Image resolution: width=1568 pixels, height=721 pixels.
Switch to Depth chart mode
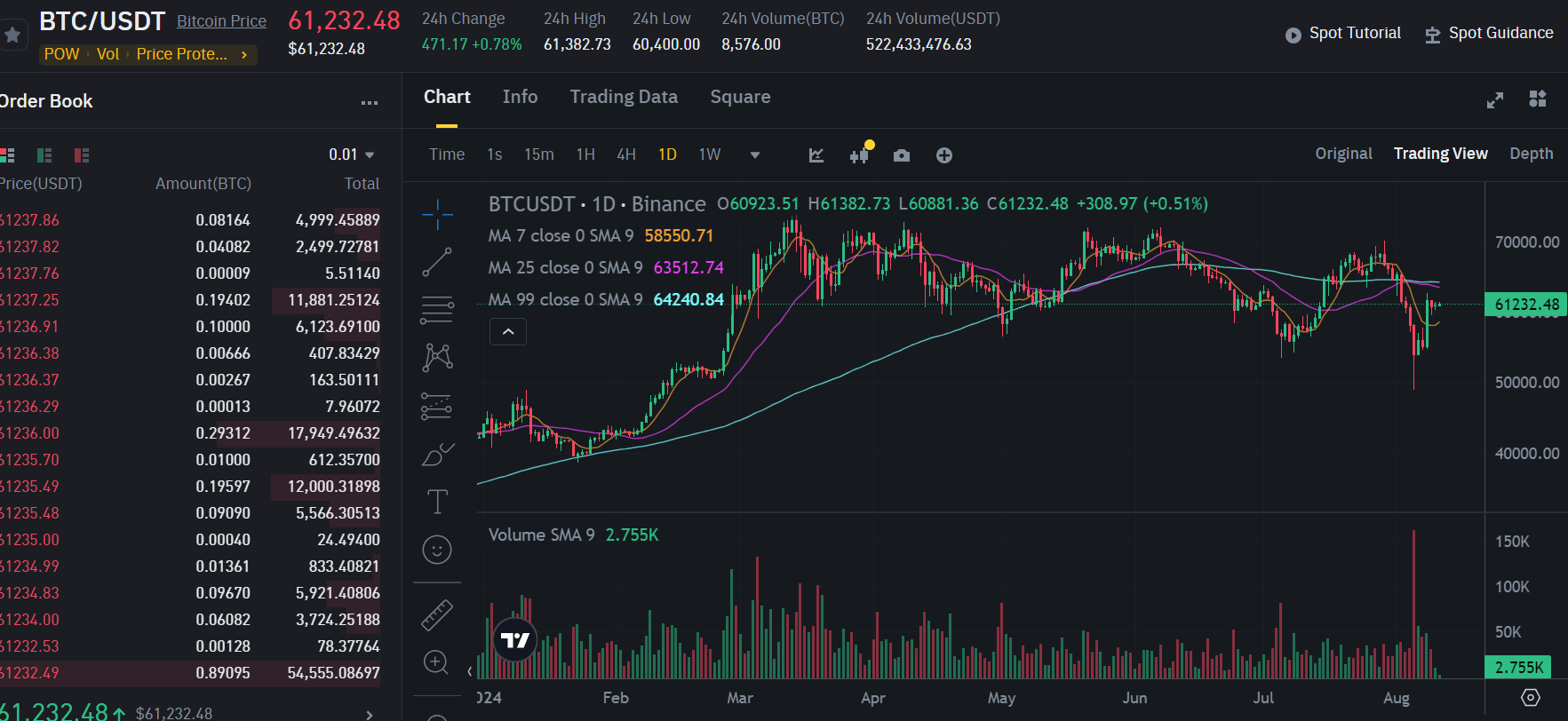[x=1531, y=154]
